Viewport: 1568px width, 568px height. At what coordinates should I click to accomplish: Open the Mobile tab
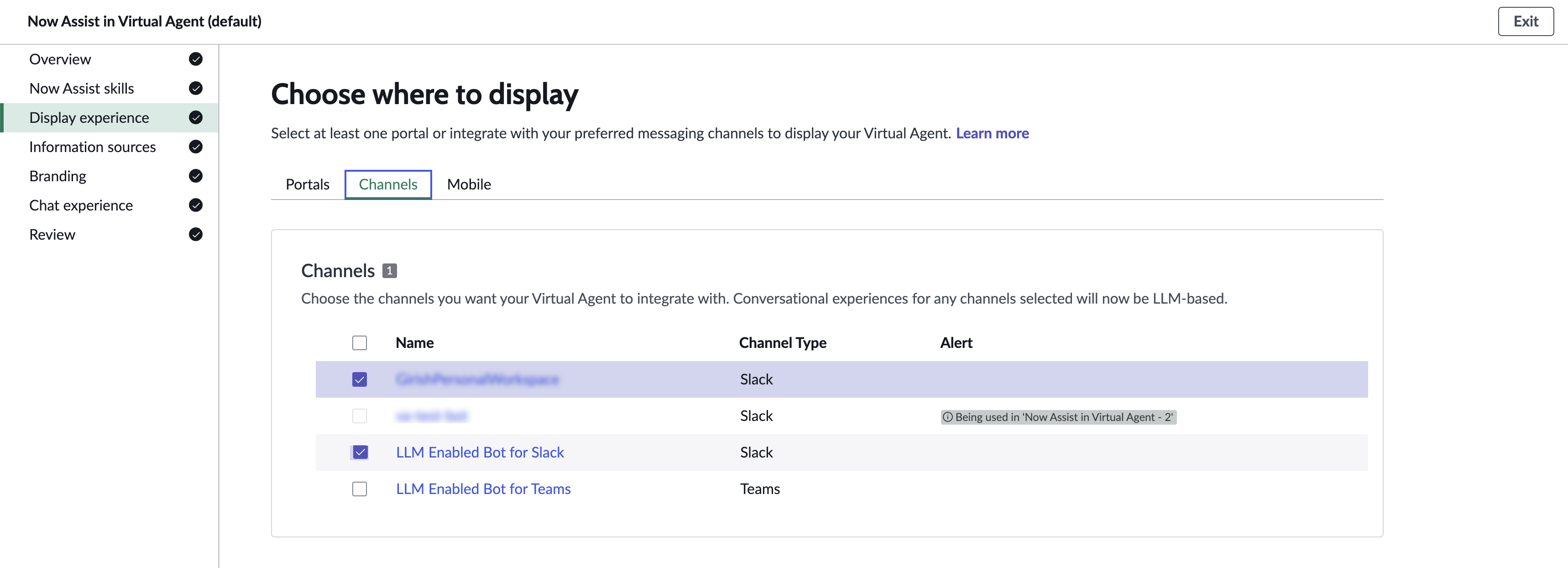(469, 184)
